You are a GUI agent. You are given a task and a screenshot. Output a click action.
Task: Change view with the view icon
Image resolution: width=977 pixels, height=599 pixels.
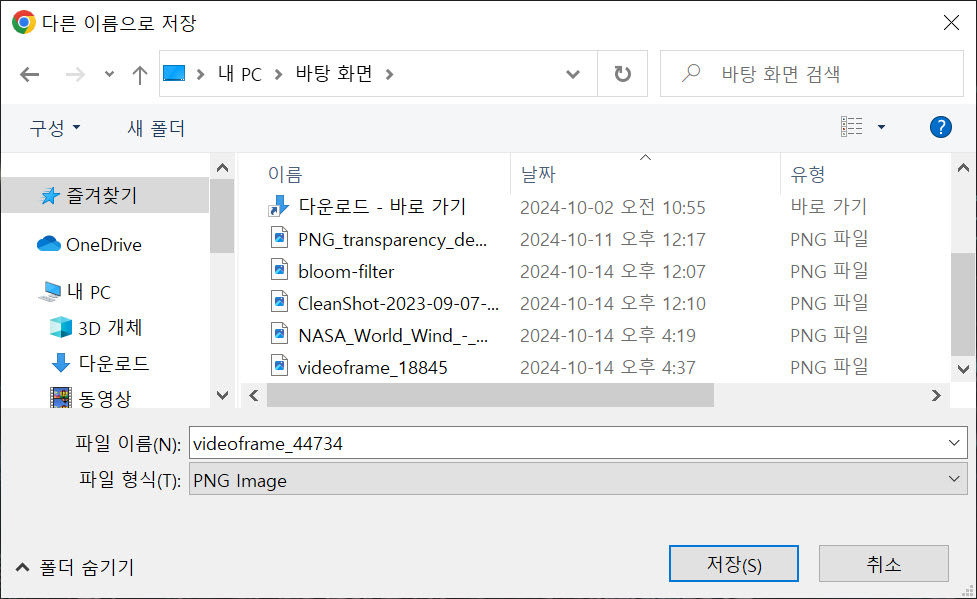click(x=852, y=127)
